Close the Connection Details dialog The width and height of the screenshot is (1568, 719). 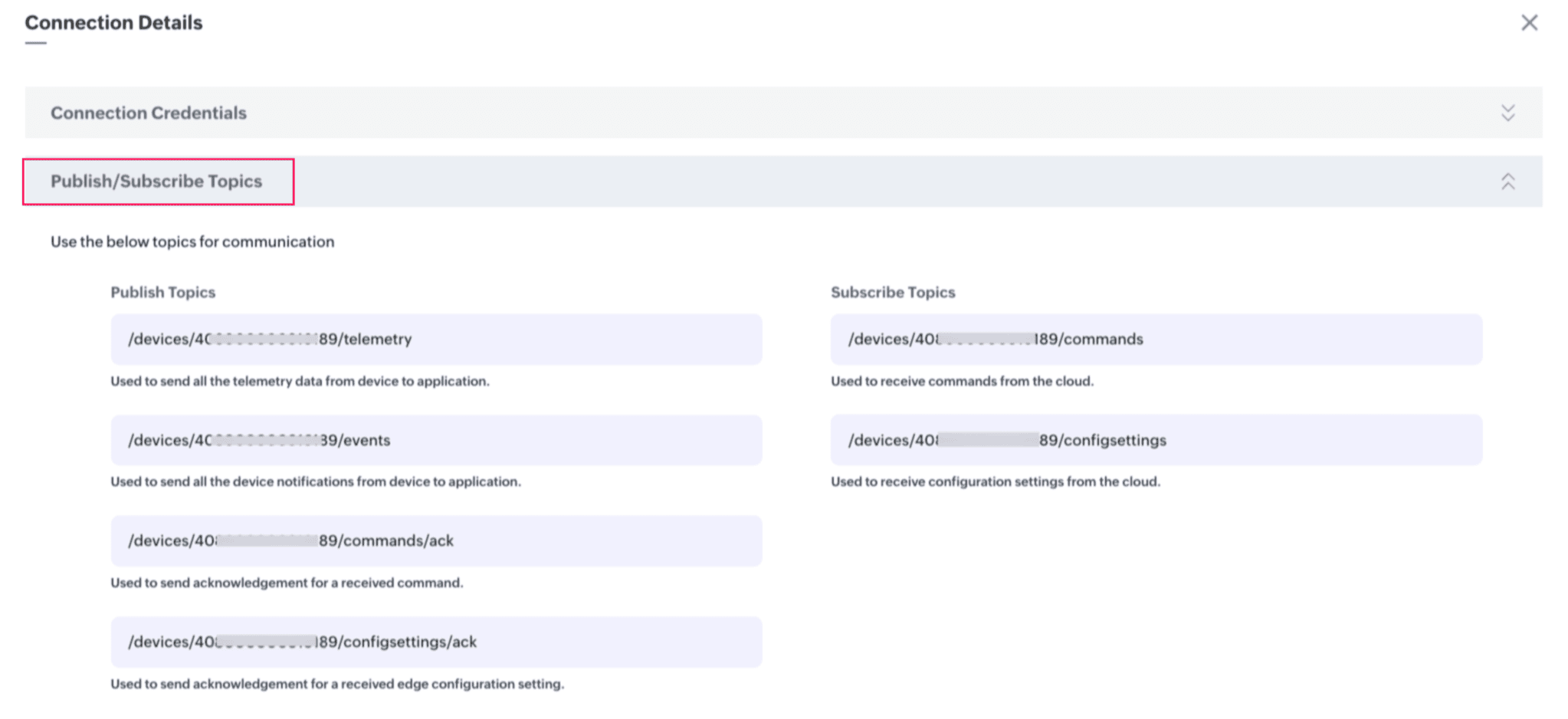click(1529, 23)
